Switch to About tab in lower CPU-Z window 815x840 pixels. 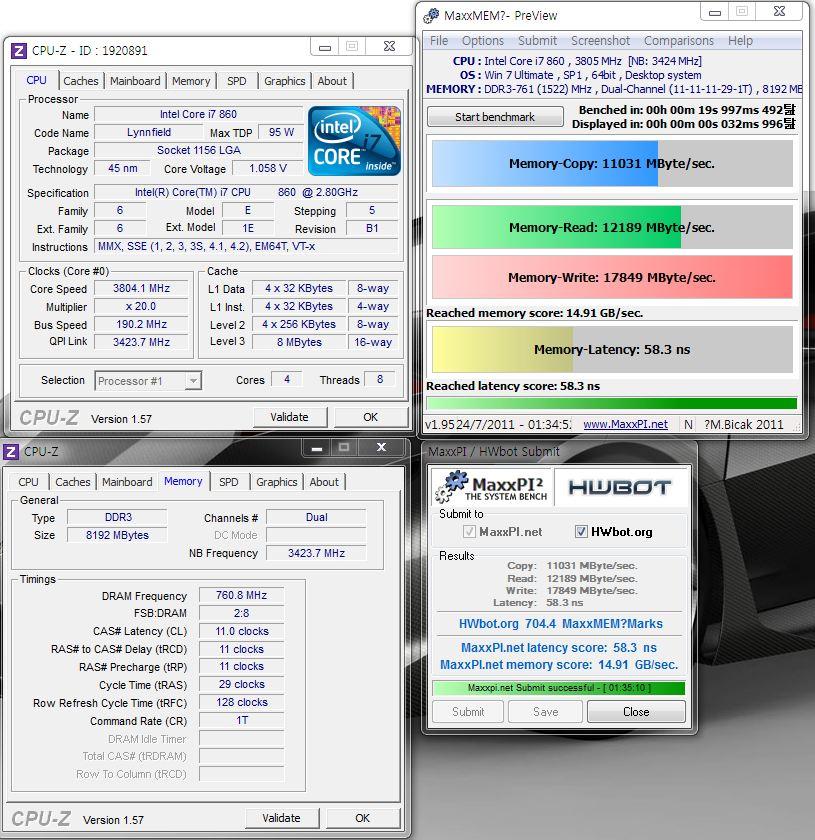(x=324, y=482)
